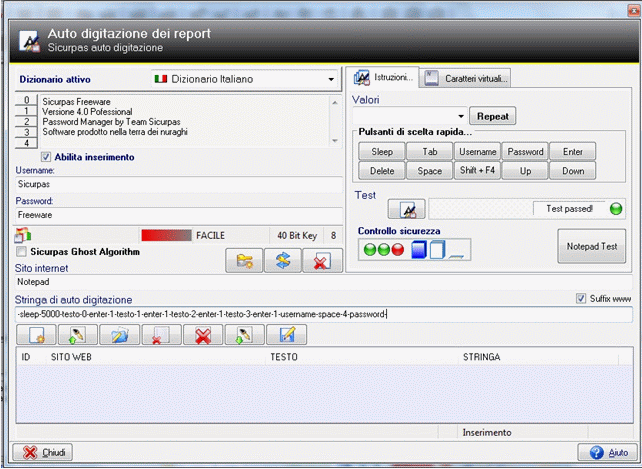Select row 1 Versione 4.0 Pofessional
This screenshot has width=642, height=469.
(x=87, y=111)
